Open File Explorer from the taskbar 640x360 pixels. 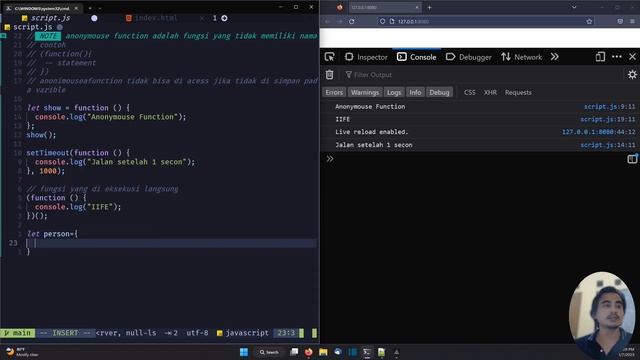(x=323, y=352)
